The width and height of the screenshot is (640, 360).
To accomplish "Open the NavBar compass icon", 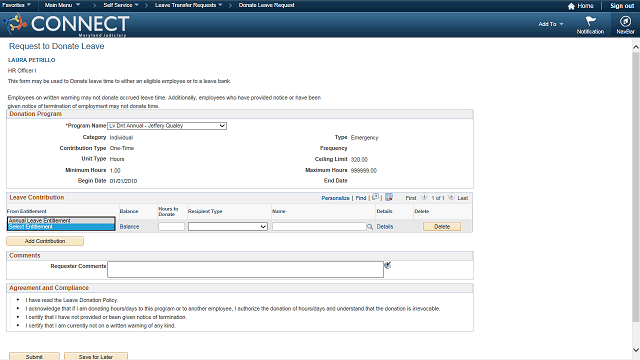I will [625, 21].
